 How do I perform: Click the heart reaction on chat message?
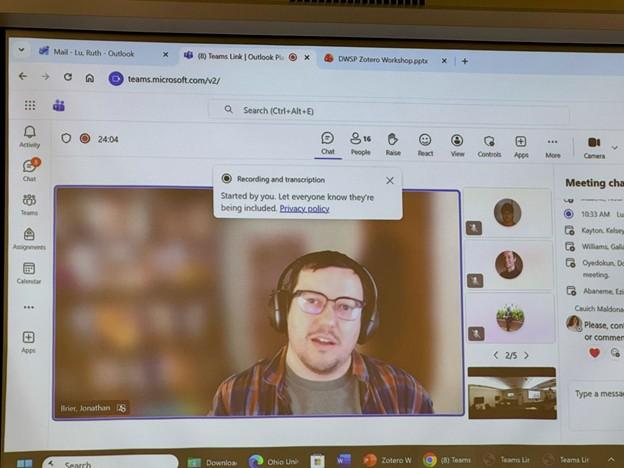(x=594, y=353)
